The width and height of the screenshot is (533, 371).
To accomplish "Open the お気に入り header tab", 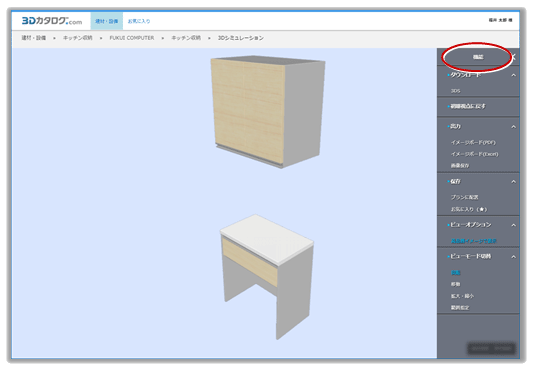I will pyautogui.click(x=139, y=21).
